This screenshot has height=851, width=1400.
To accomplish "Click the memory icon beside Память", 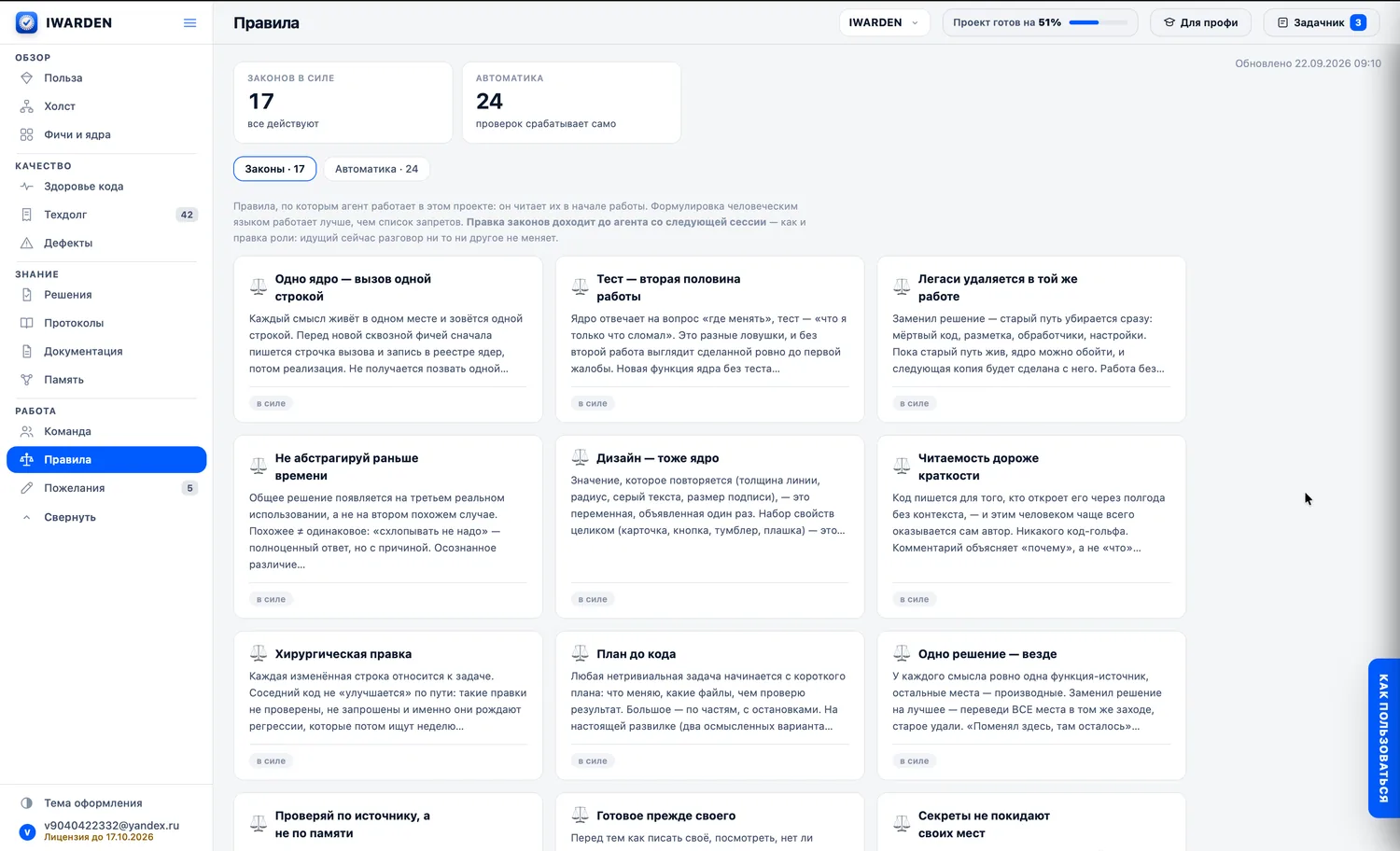I will coord(27,380).
